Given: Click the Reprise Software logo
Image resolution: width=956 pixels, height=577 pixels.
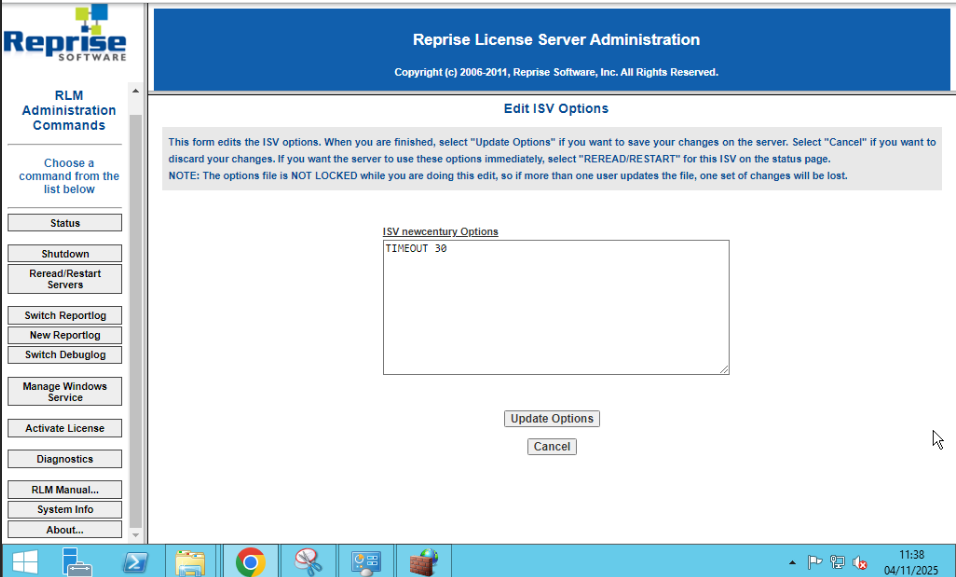Looking at the screenshot, I should tap(65, 34).
